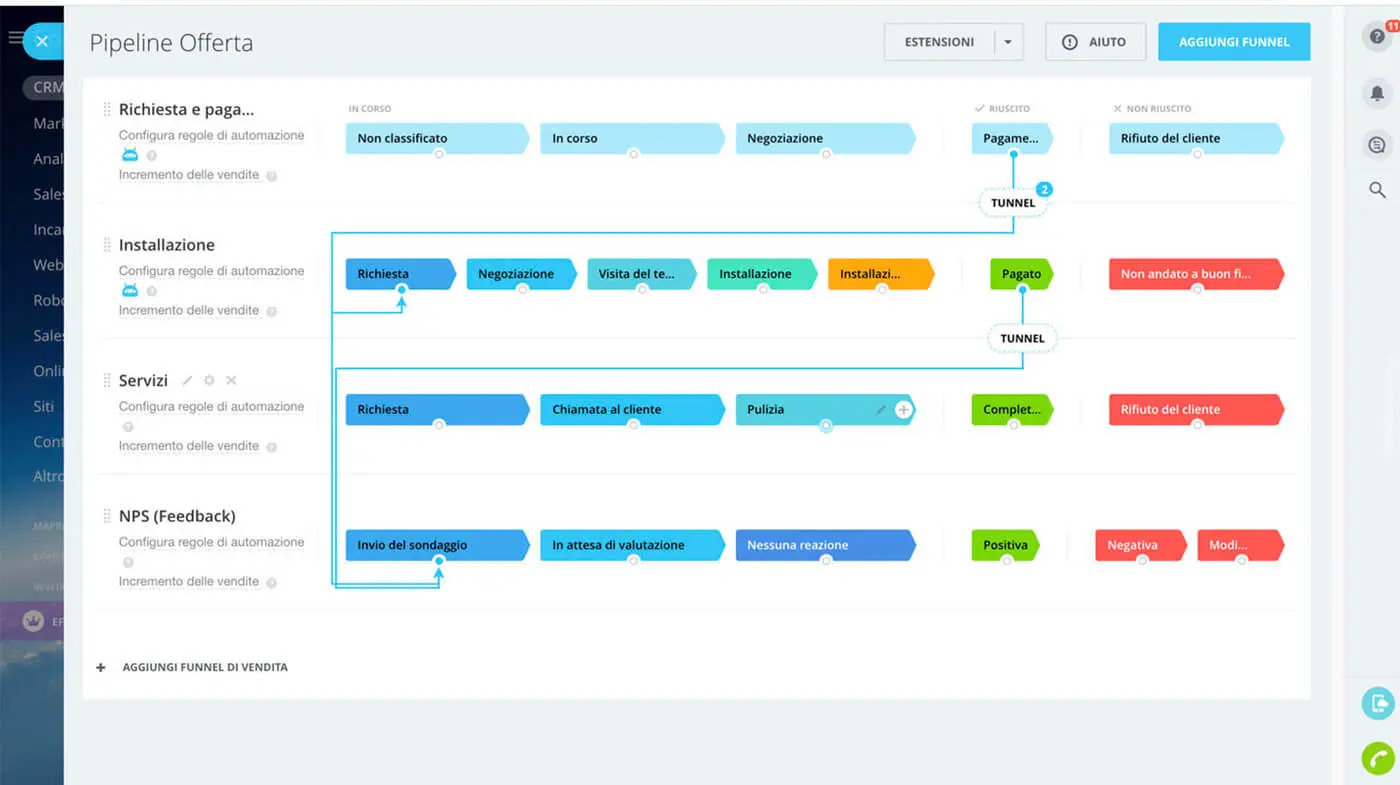Viewport: 1400px width, 785px height.
Task: Click the AGGIUNGI FUNNEL button
Action: (x=1234, y=42)
